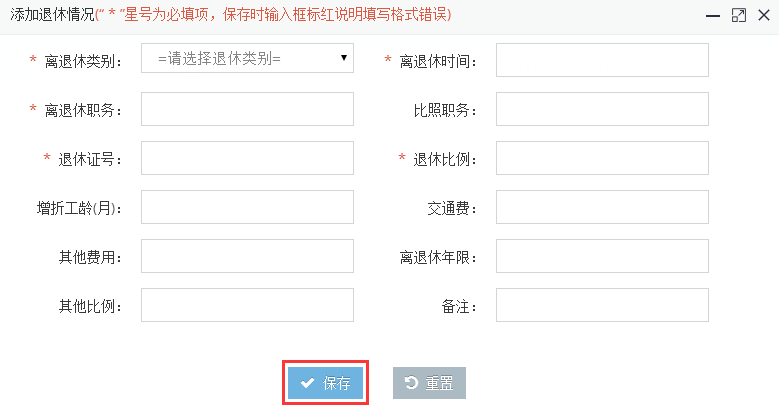The width and height of the screenshot is (779, 413).
Task: Click the checkmark icon on 保存
Action: 308,383
